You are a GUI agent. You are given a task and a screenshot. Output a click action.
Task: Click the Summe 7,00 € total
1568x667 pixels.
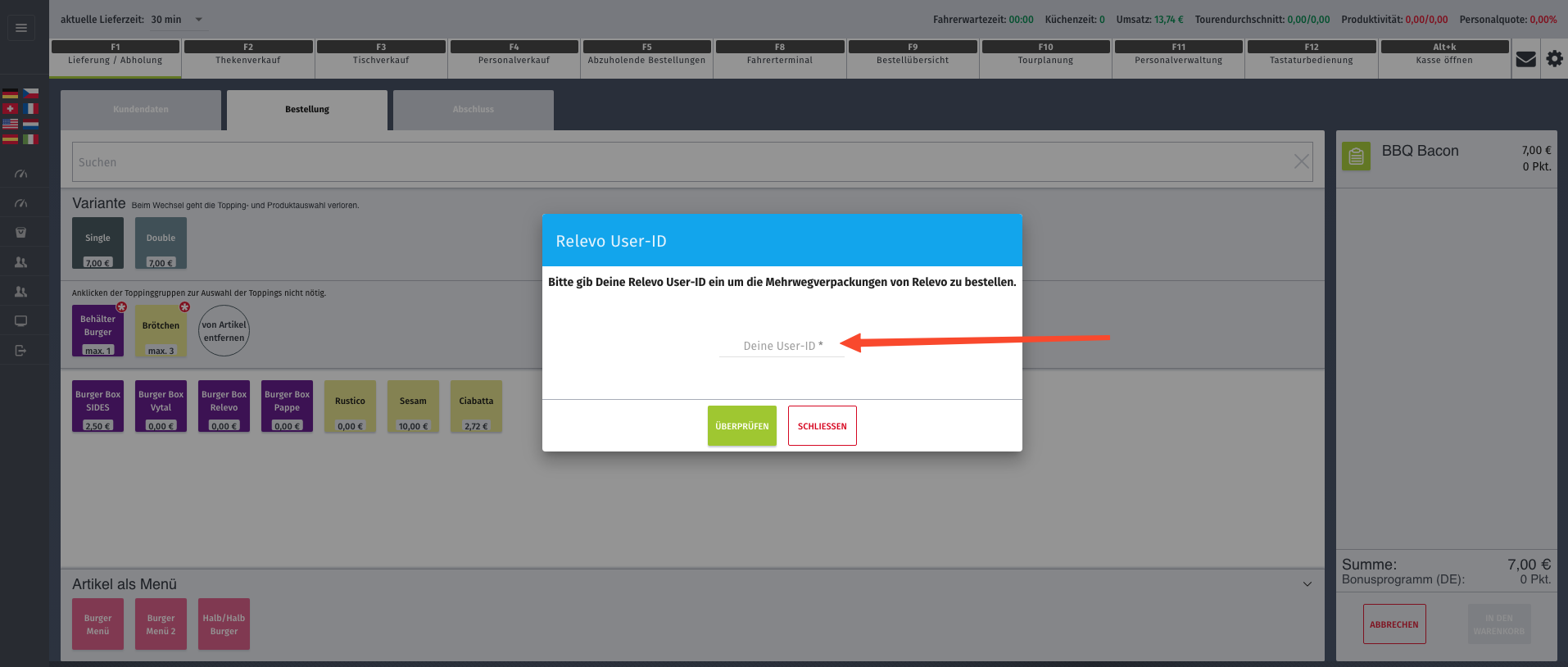(x=1529, y=565)
